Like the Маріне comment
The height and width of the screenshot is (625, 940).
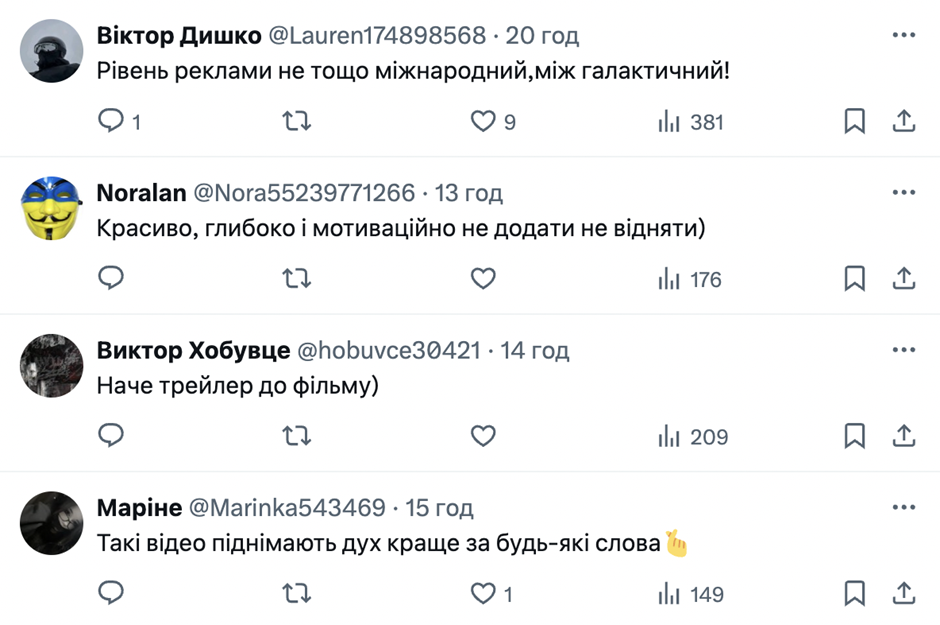[484, 594]
